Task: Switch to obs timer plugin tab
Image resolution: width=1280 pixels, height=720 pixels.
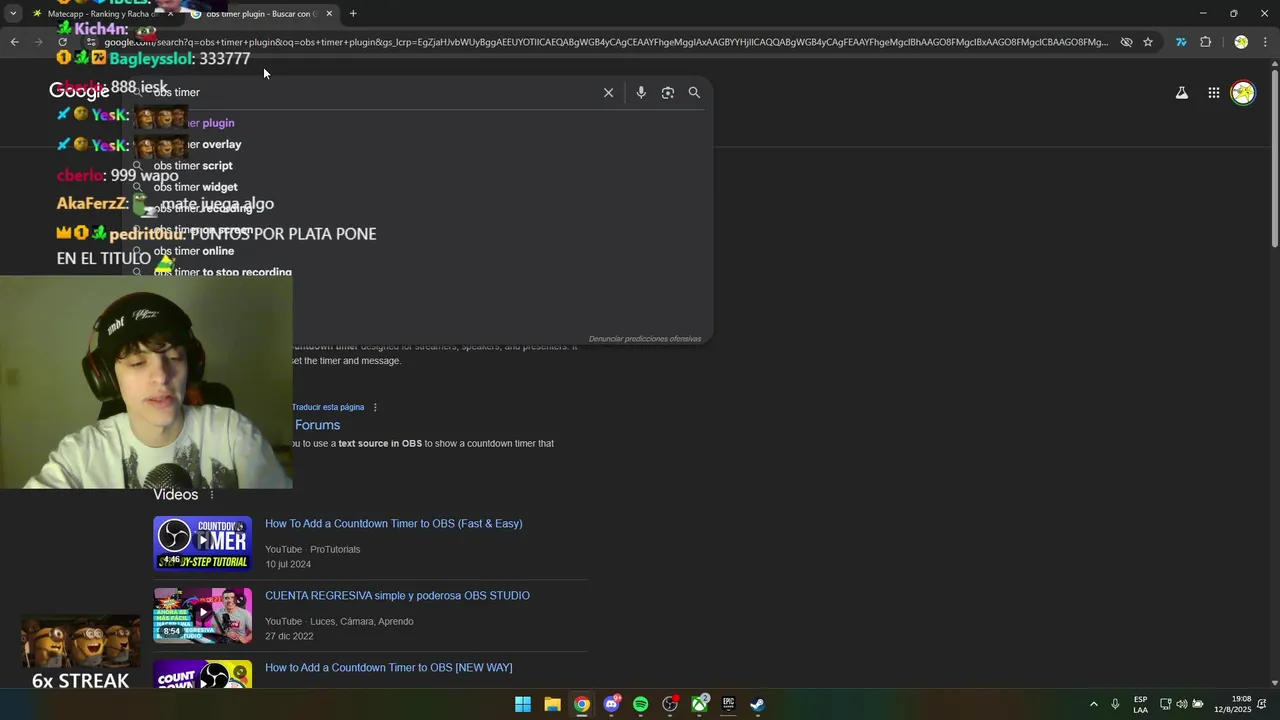Action: (x=260, y=14)
